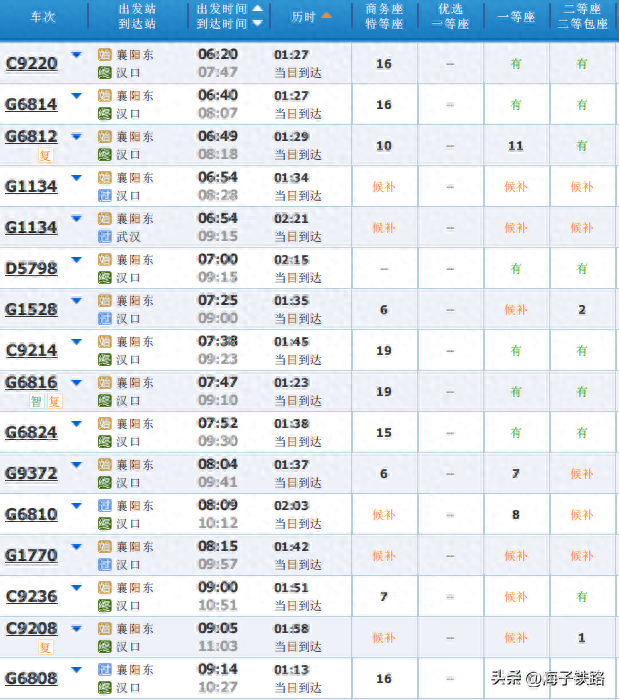Screen dimensions: 619x700
Task: Expand stop list arrow beside D5798
Action: (x=77, y=260)
